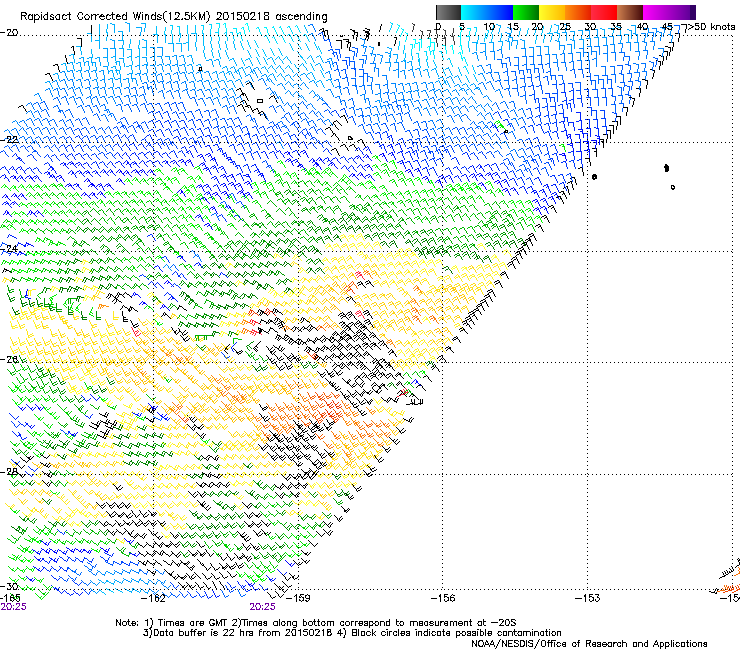
Task: Click the "Times are GMT" note line
Action: (x=192, y=623)
